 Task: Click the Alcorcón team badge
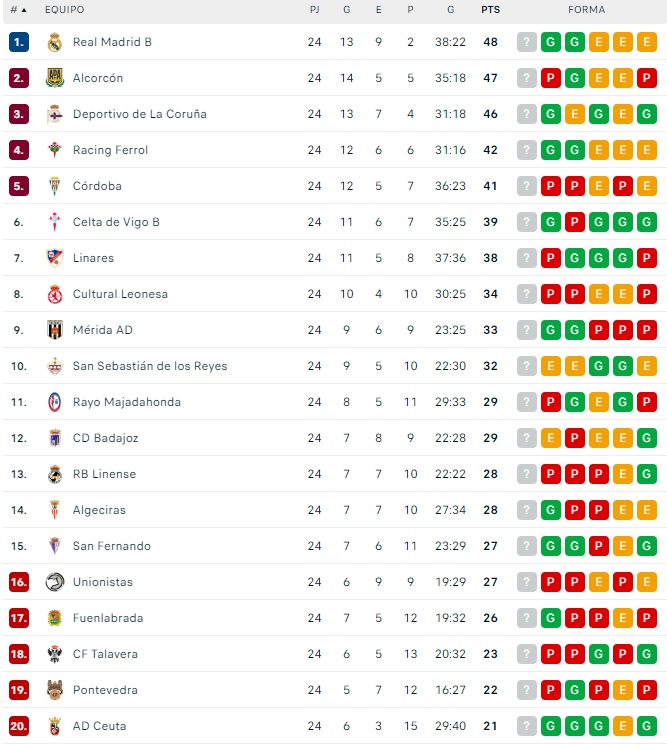click(54, 78)
